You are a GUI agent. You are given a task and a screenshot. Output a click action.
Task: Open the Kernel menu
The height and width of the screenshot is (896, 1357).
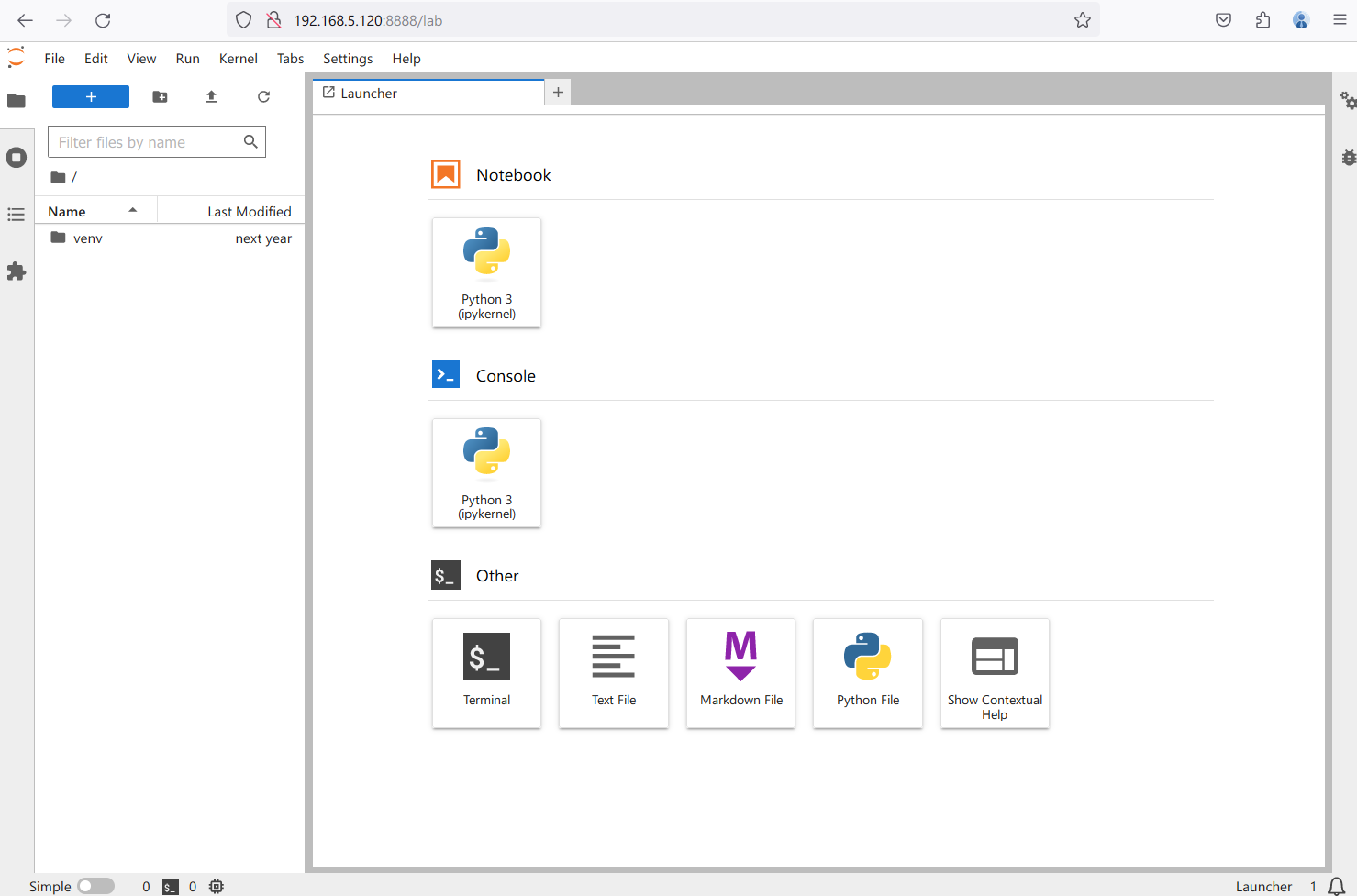click(x=238, y=59)
